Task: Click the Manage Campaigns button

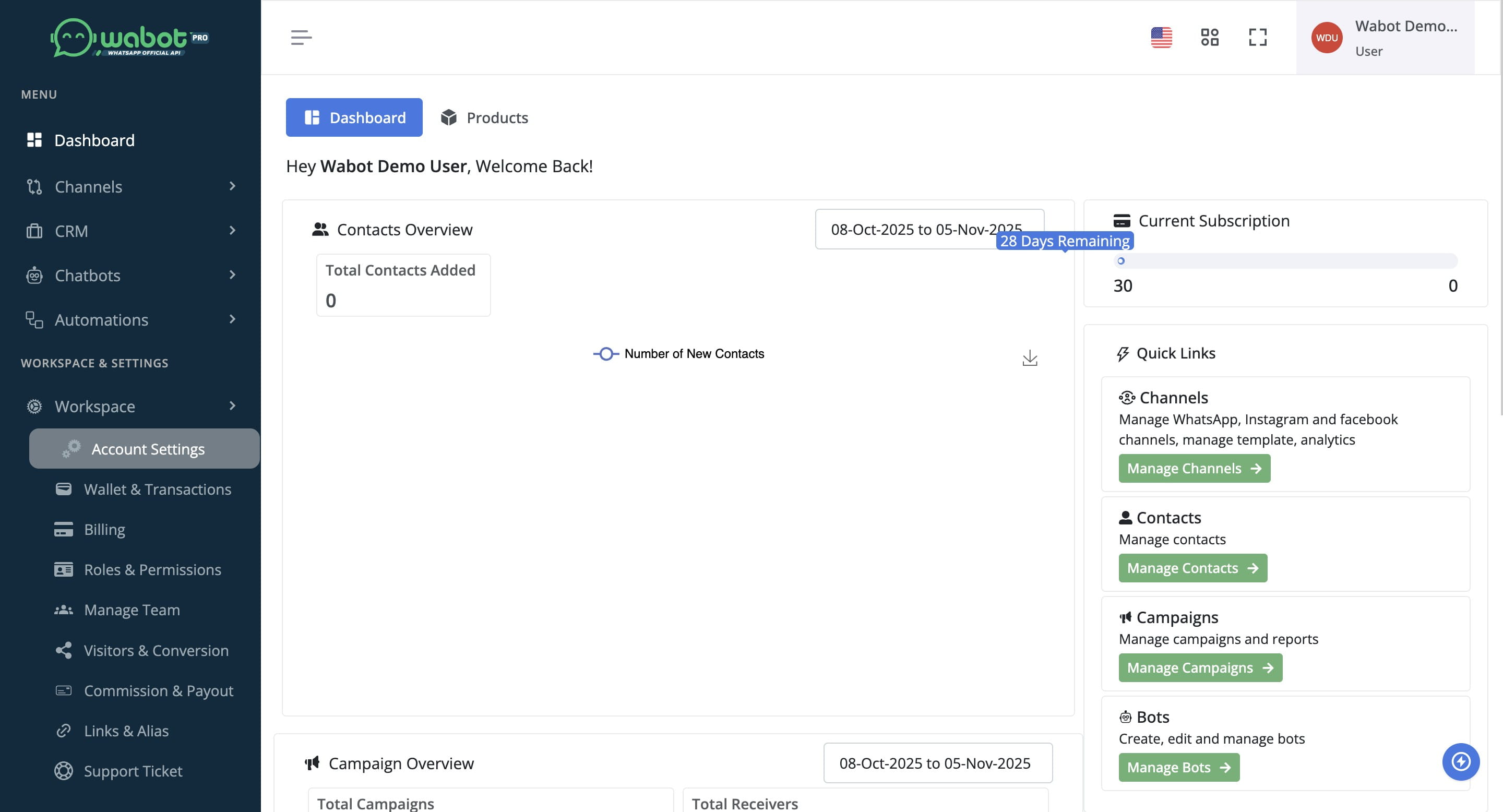Action: pyautogui.click(x=1200, y=667)
